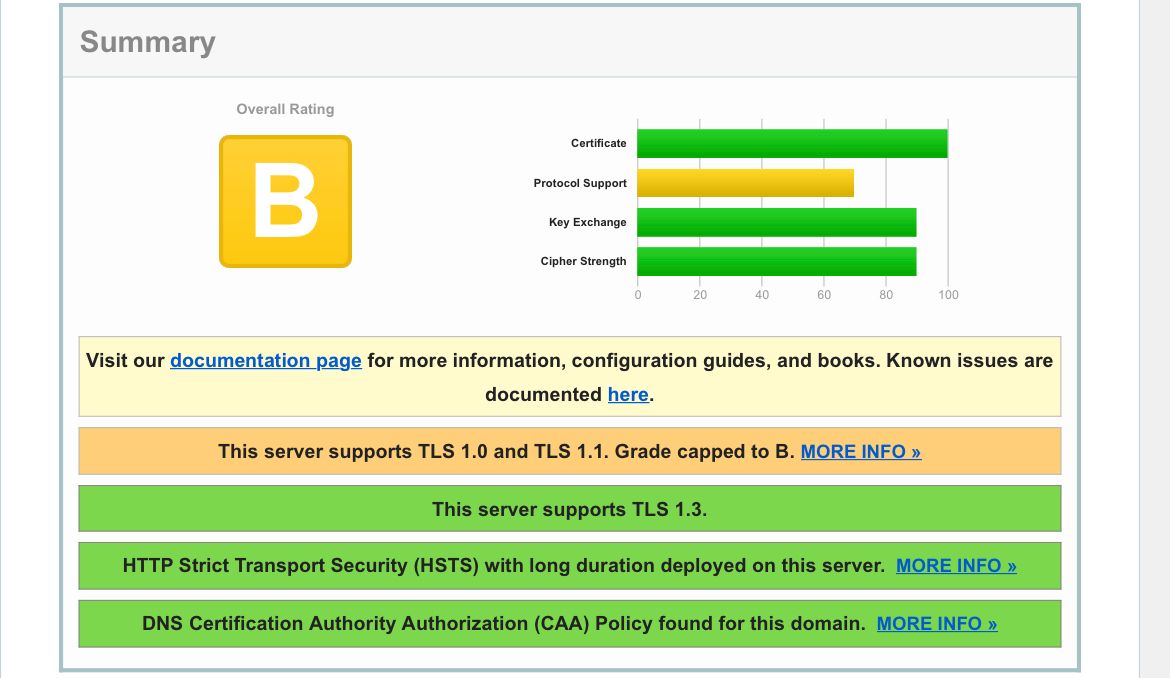Click the documentation notice box
The width and height of the screenshot is (1170, 678).
pyautogui.click(x=570, y=376)
